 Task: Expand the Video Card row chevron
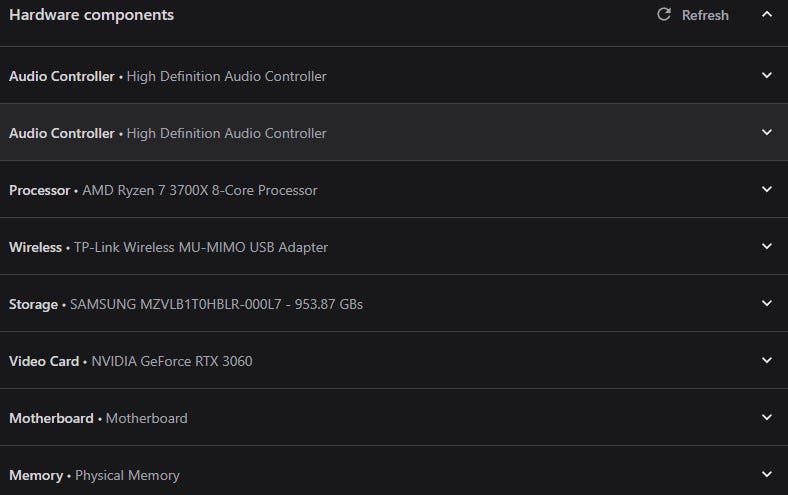point(767,361)
